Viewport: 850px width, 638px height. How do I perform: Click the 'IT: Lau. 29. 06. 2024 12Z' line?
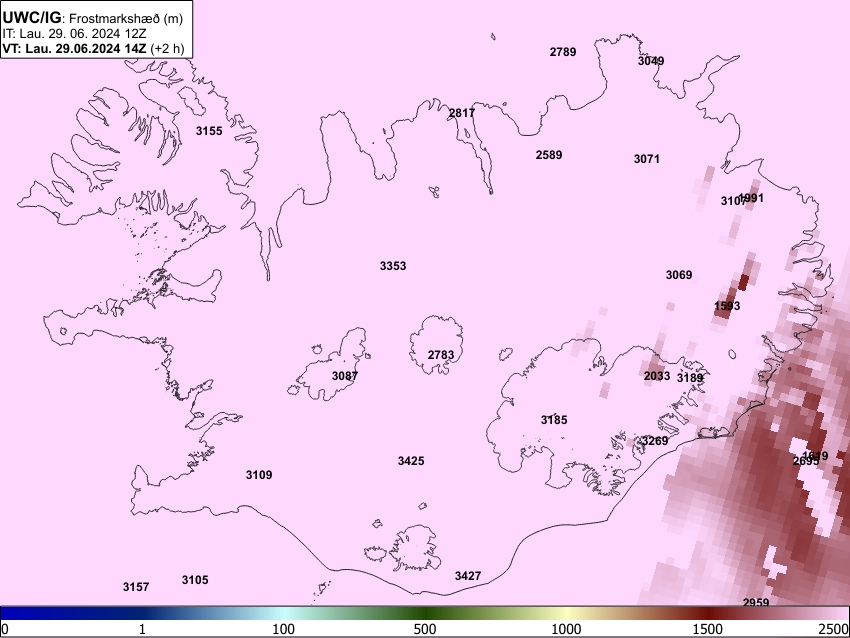point(74,34)
